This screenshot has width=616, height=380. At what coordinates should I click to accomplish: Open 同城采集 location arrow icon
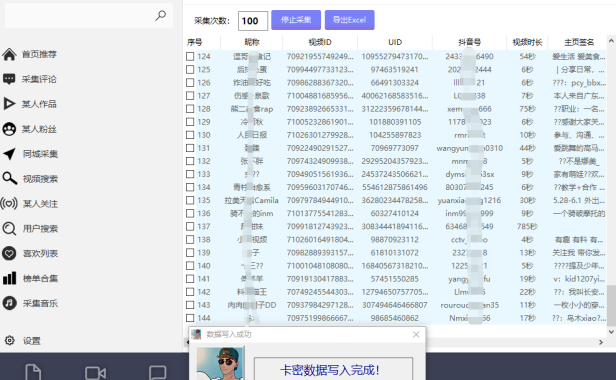(x=9, y=154)
